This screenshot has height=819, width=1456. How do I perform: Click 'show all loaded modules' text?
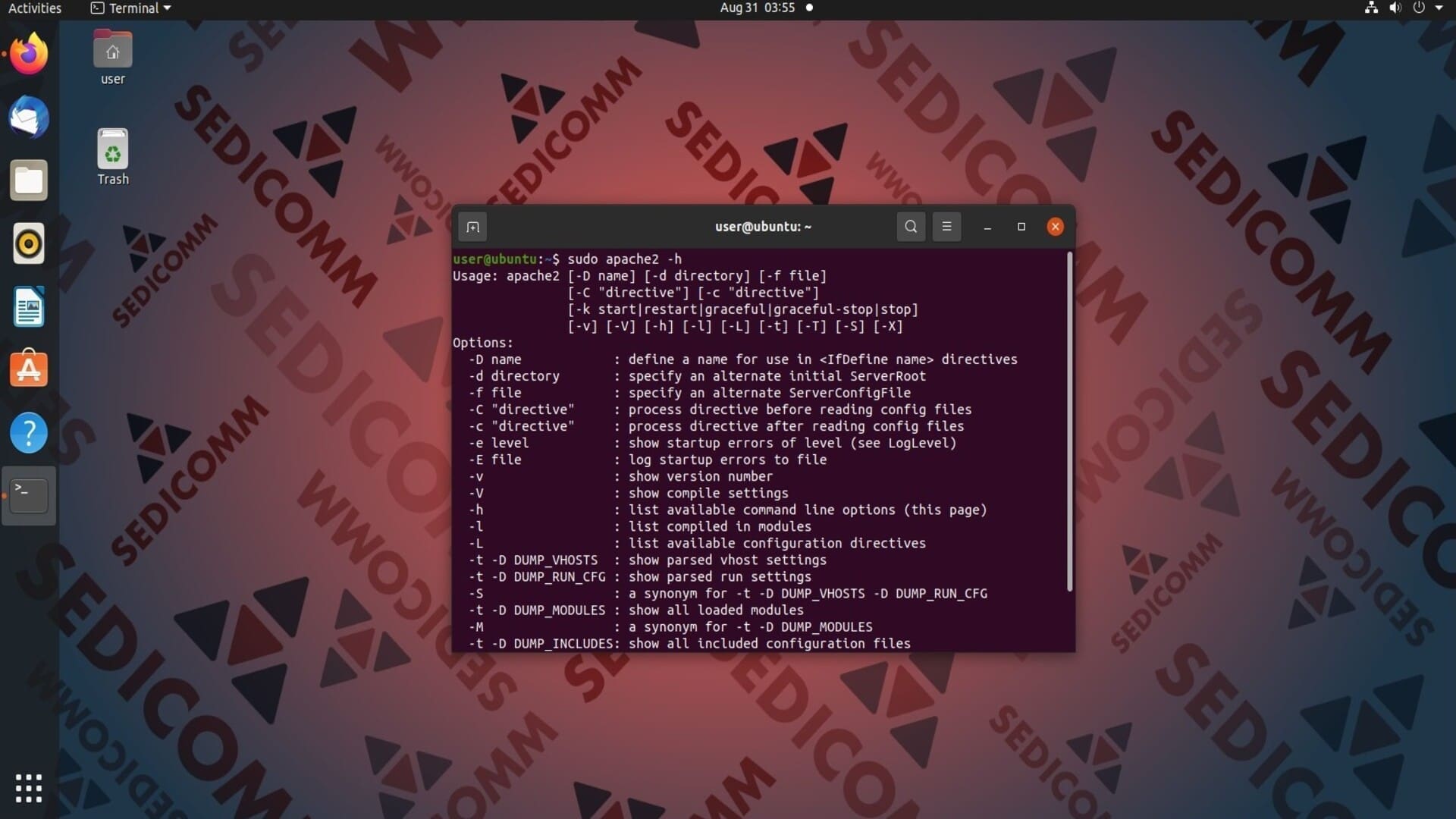pyautogui.click(x=716, y=610)
